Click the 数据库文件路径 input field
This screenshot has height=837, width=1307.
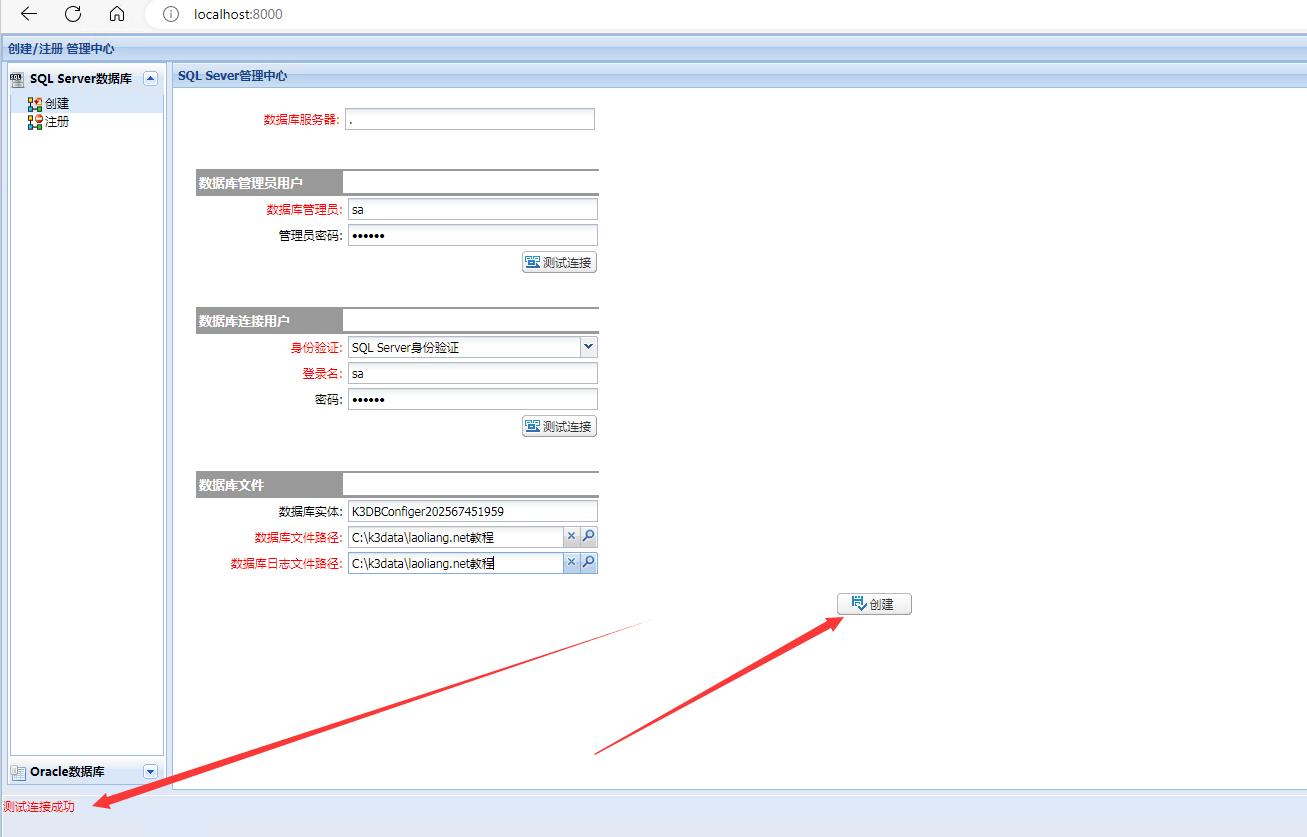[x=455, y=537]
